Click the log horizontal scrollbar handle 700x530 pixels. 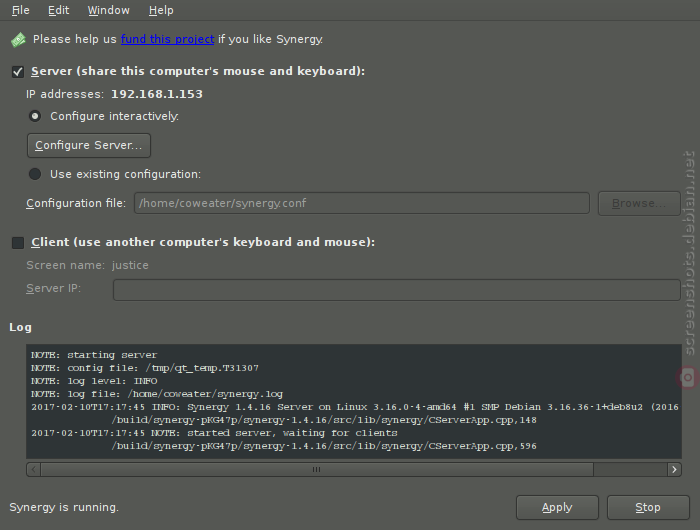[317, 469]
